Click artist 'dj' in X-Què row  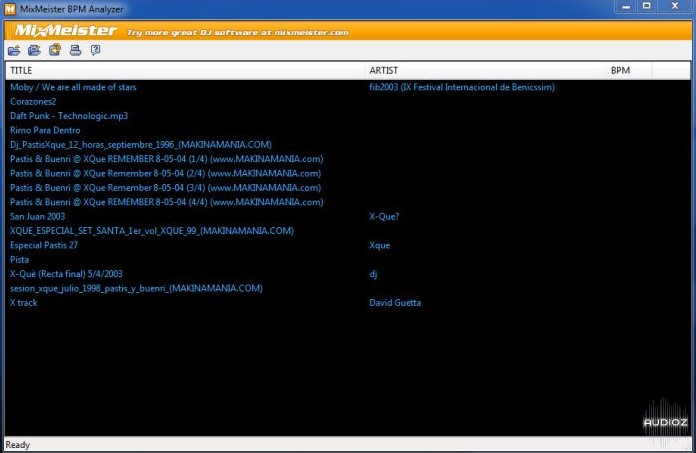[x=373, y=274]
